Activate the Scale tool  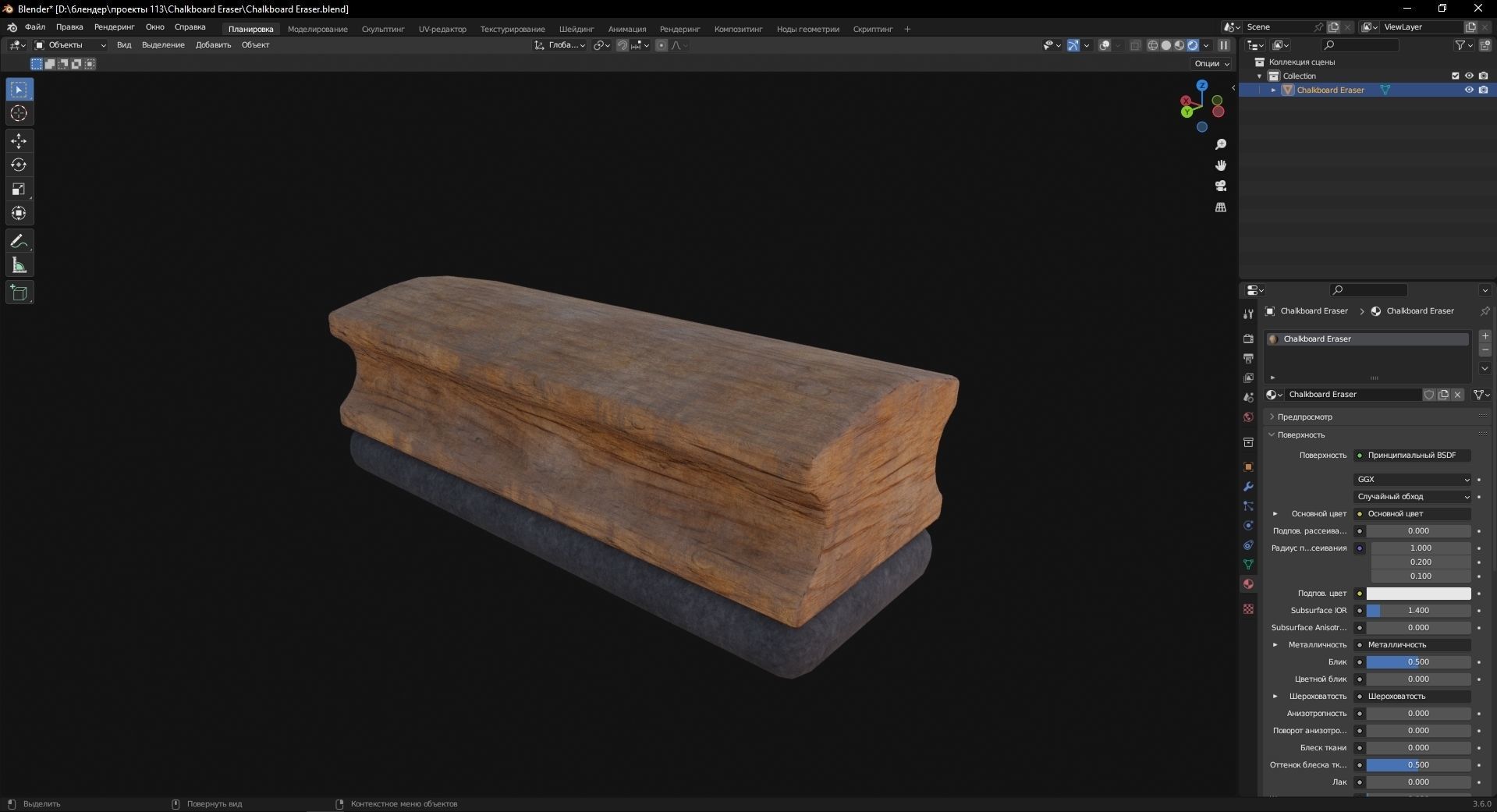click(x=20, y=190)
